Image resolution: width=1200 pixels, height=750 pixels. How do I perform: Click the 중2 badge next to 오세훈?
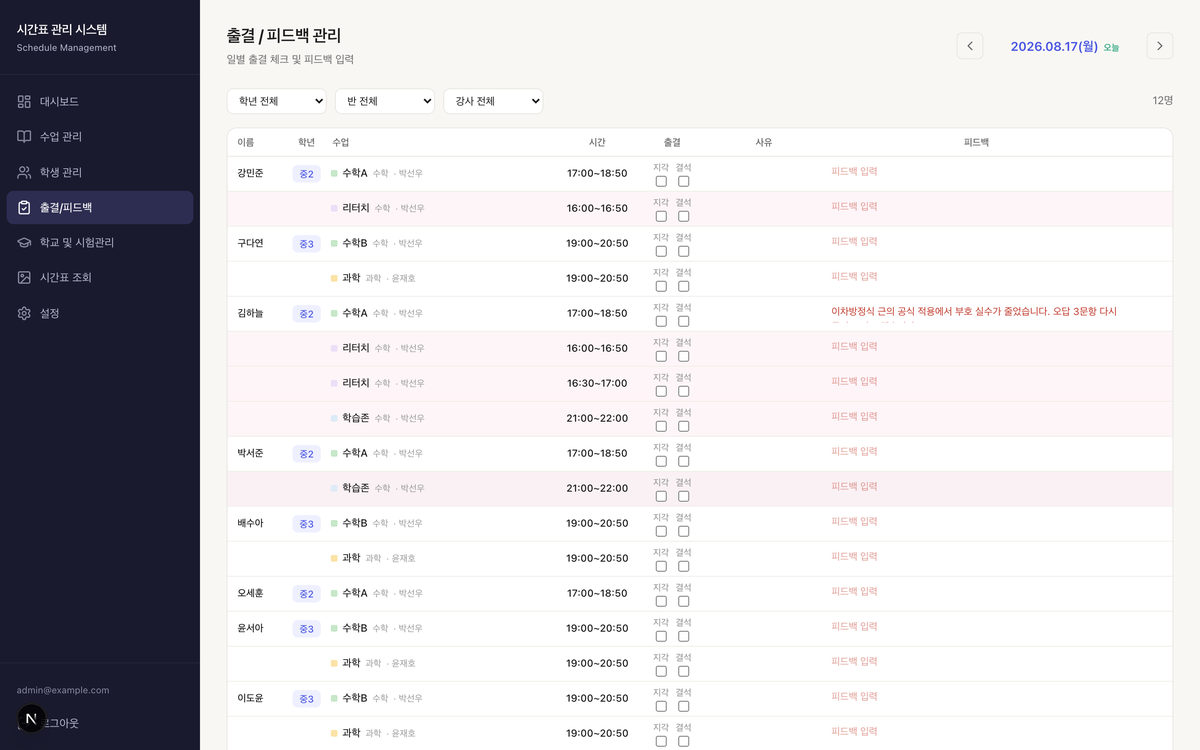point(306,594)
